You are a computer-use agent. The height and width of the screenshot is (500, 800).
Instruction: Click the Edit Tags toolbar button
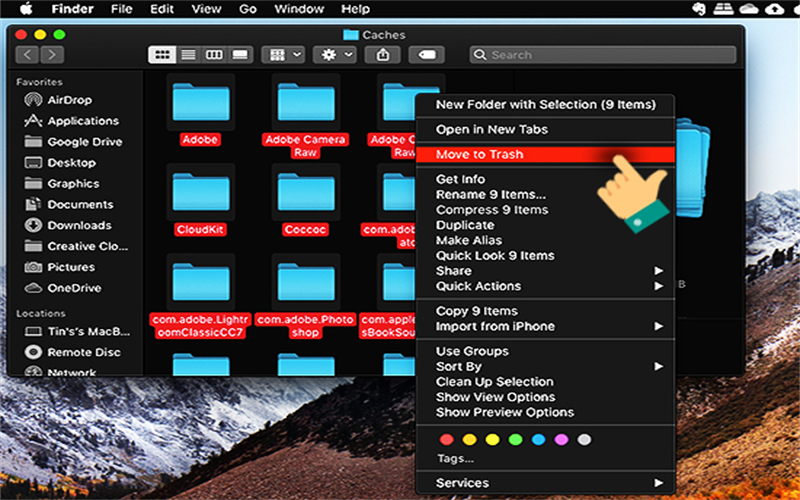(427, 55)
